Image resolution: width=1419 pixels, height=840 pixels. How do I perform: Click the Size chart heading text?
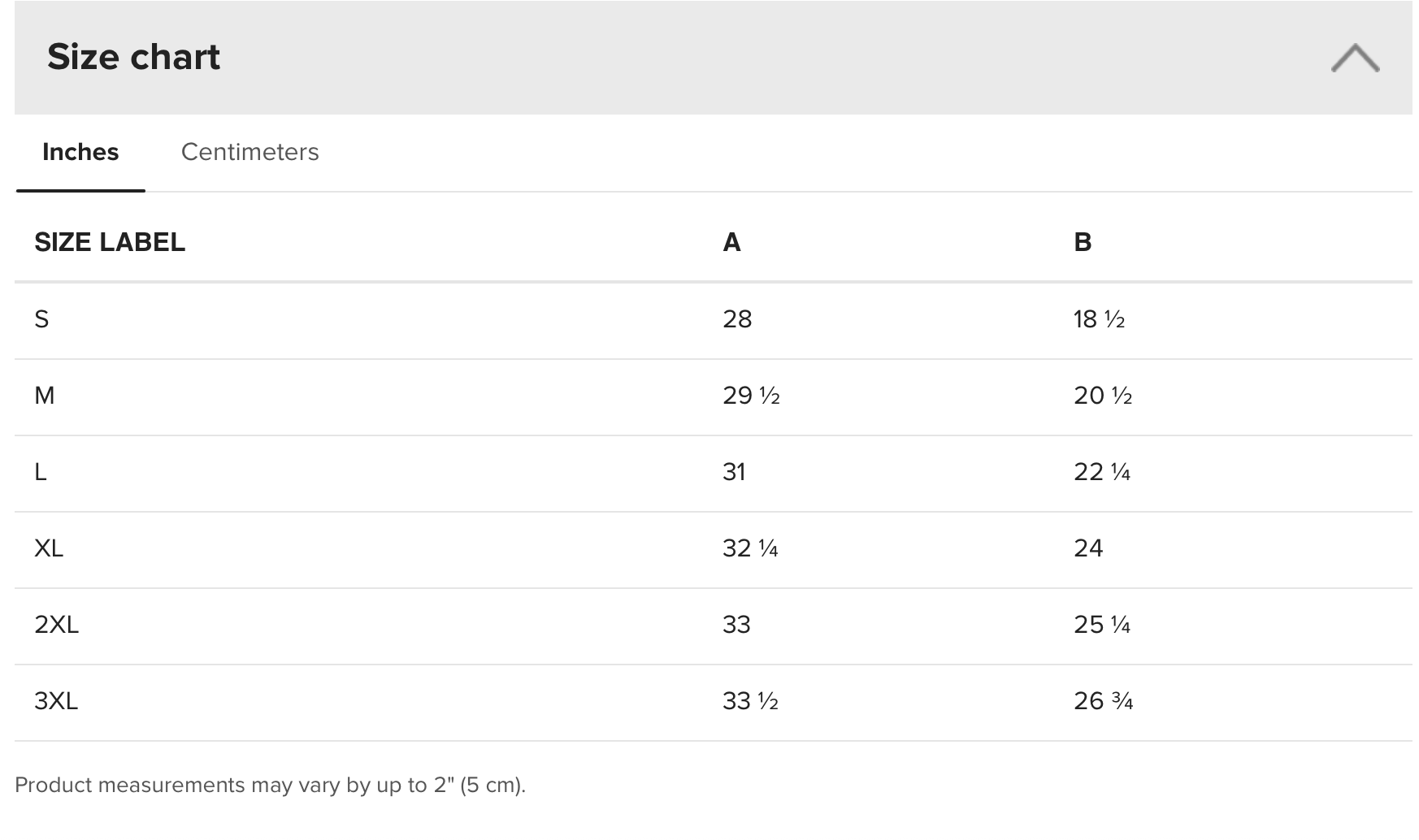point(133,57)
